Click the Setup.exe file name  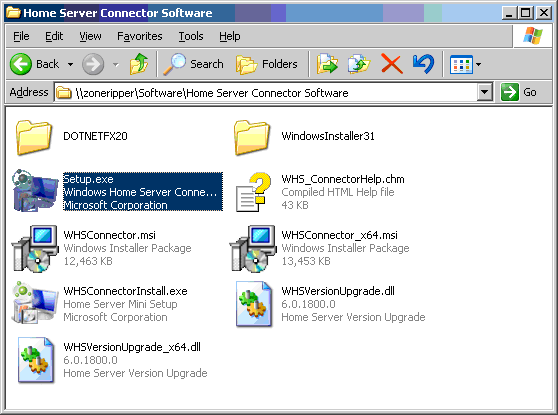pos(88,179)
